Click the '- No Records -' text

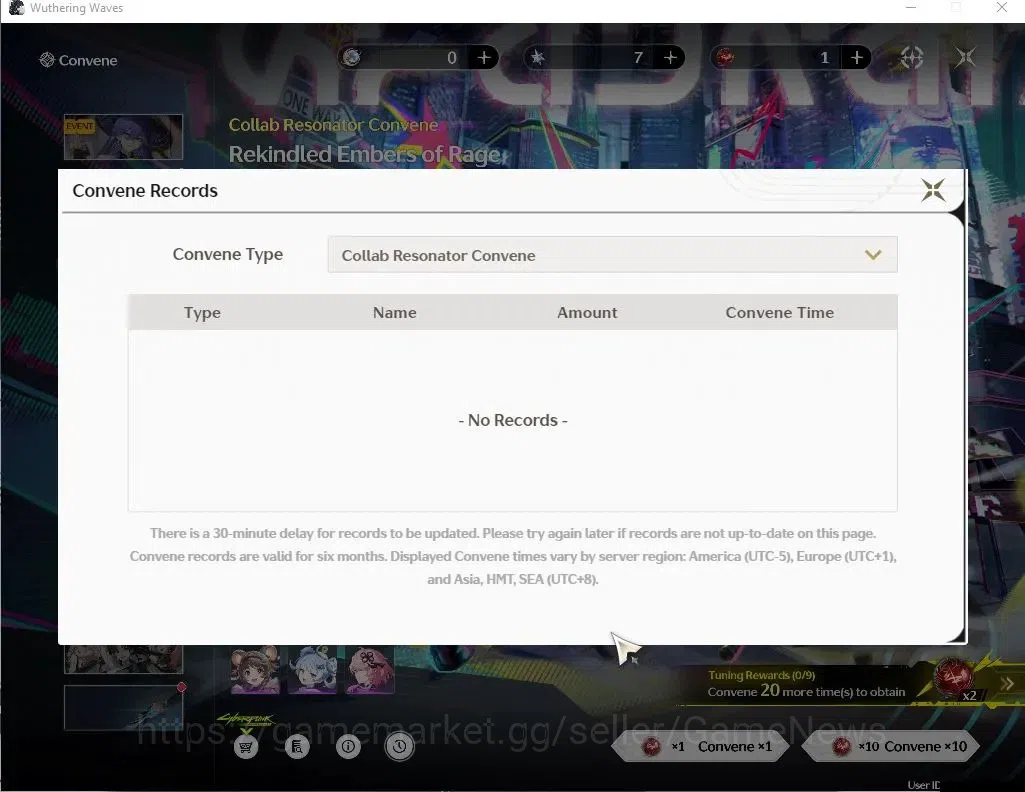[x=512, y=420]
